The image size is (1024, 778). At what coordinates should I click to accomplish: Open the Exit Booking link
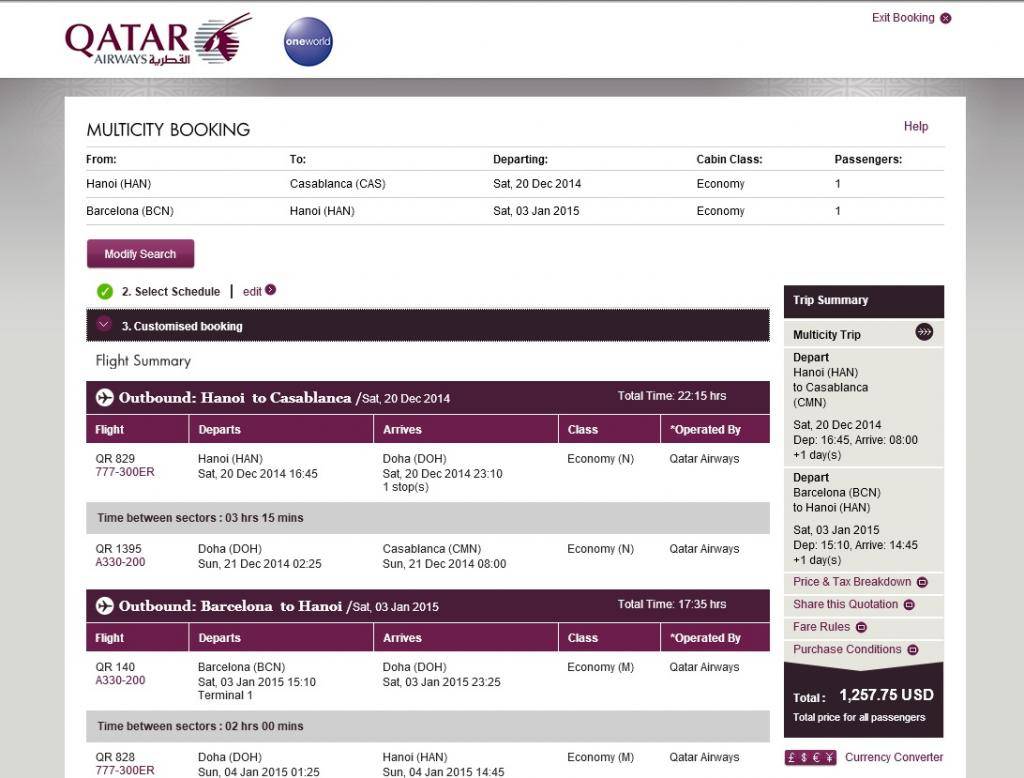tap(903, 18)
